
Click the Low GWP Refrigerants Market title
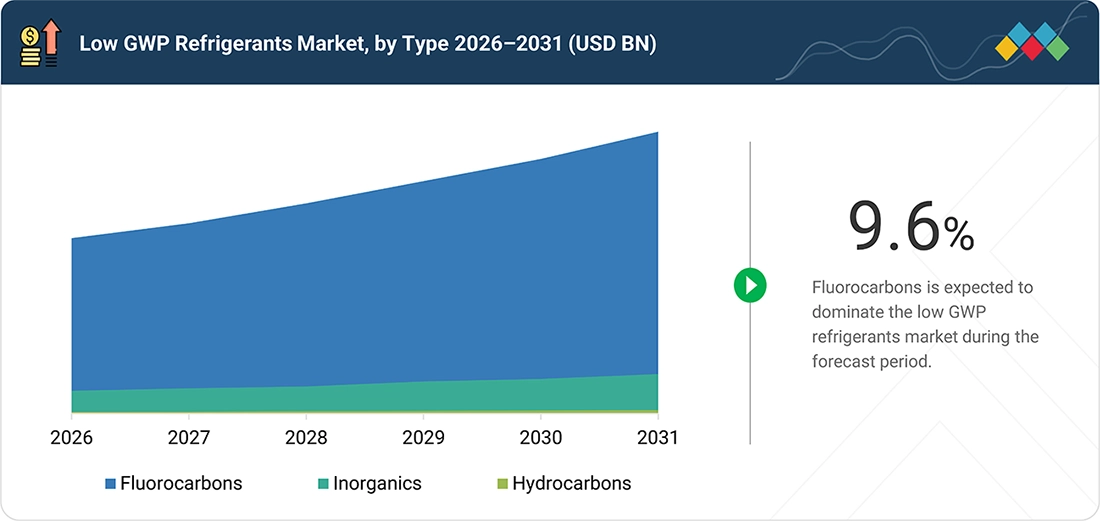click(368, 43)
